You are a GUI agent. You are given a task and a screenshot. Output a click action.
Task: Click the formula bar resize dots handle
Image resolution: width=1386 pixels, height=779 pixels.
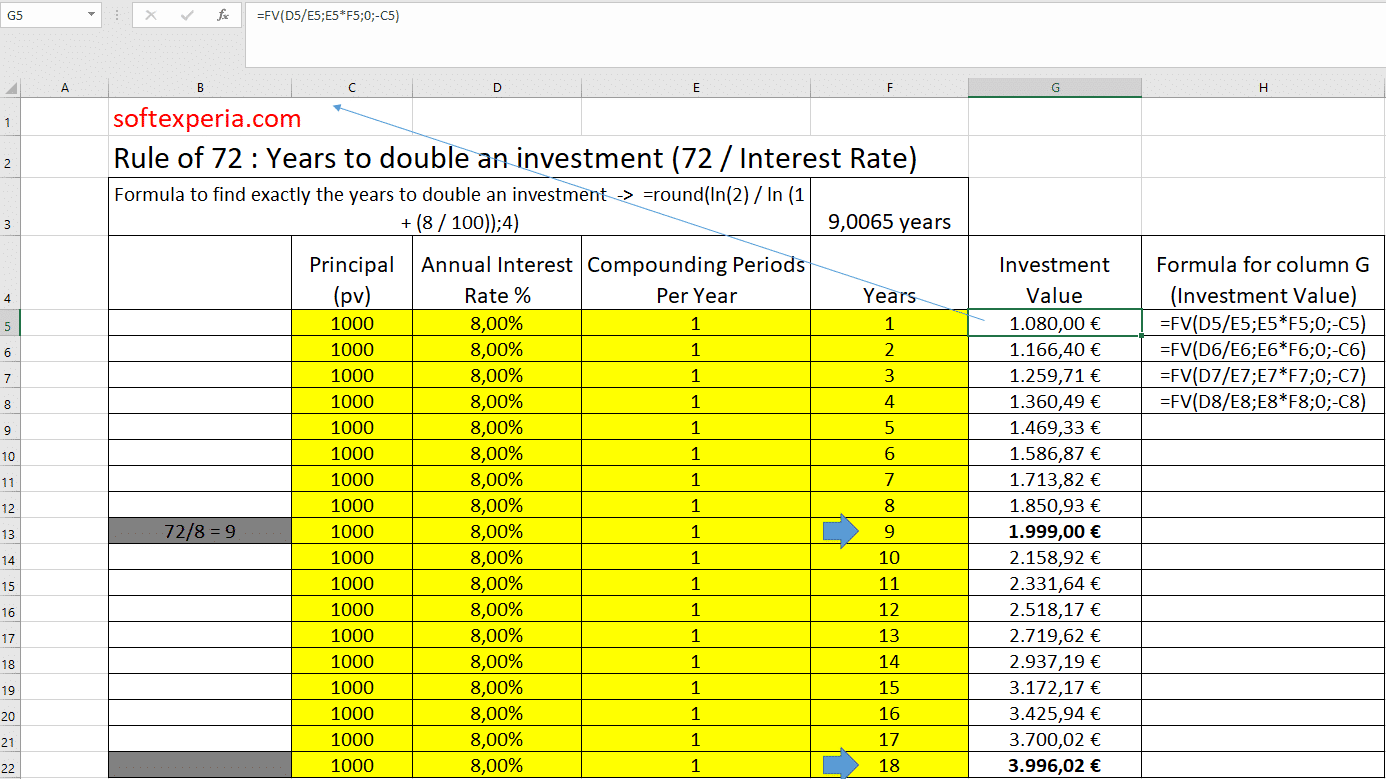pos(117,15)
